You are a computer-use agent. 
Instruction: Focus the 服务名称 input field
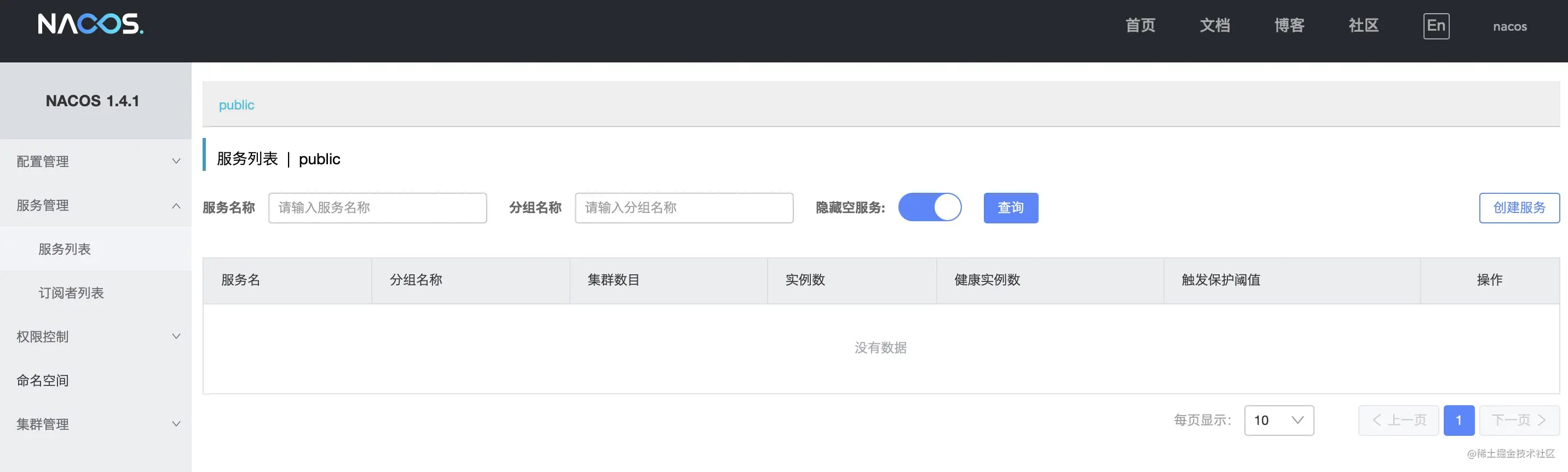(x=377, y=208)
